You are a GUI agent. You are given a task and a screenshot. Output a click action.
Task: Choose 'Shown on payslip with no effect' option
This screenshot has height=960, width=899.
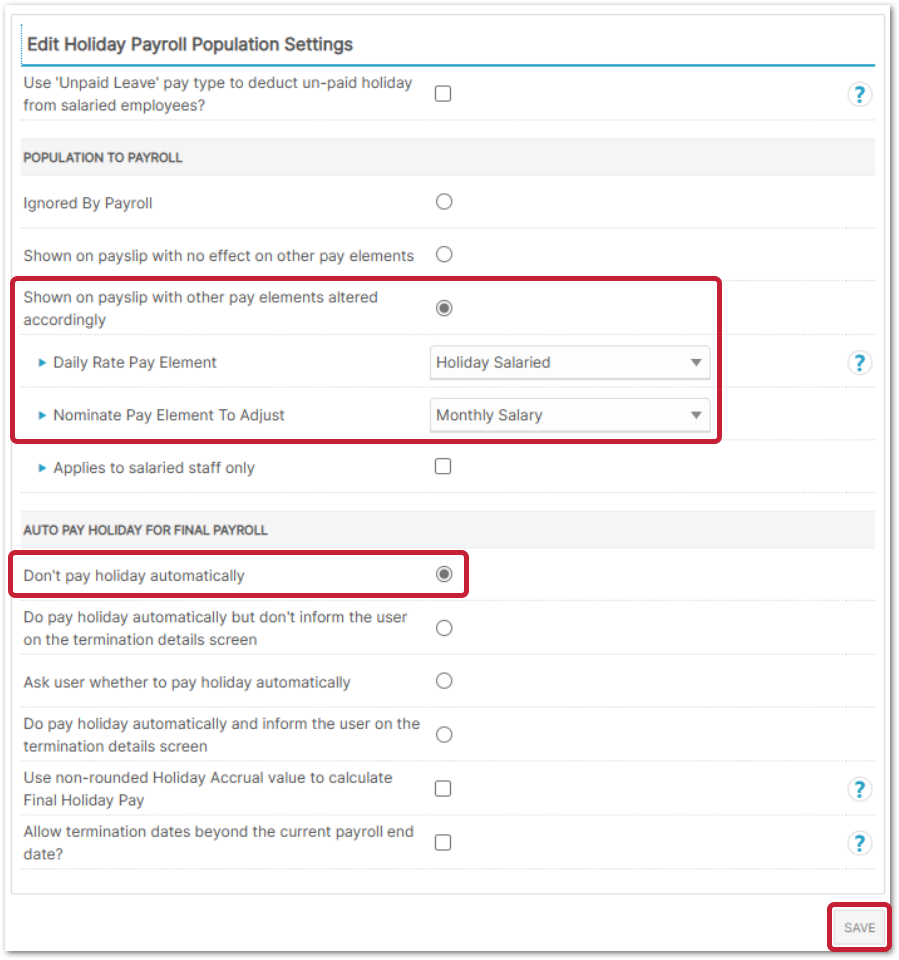(444, 254)
